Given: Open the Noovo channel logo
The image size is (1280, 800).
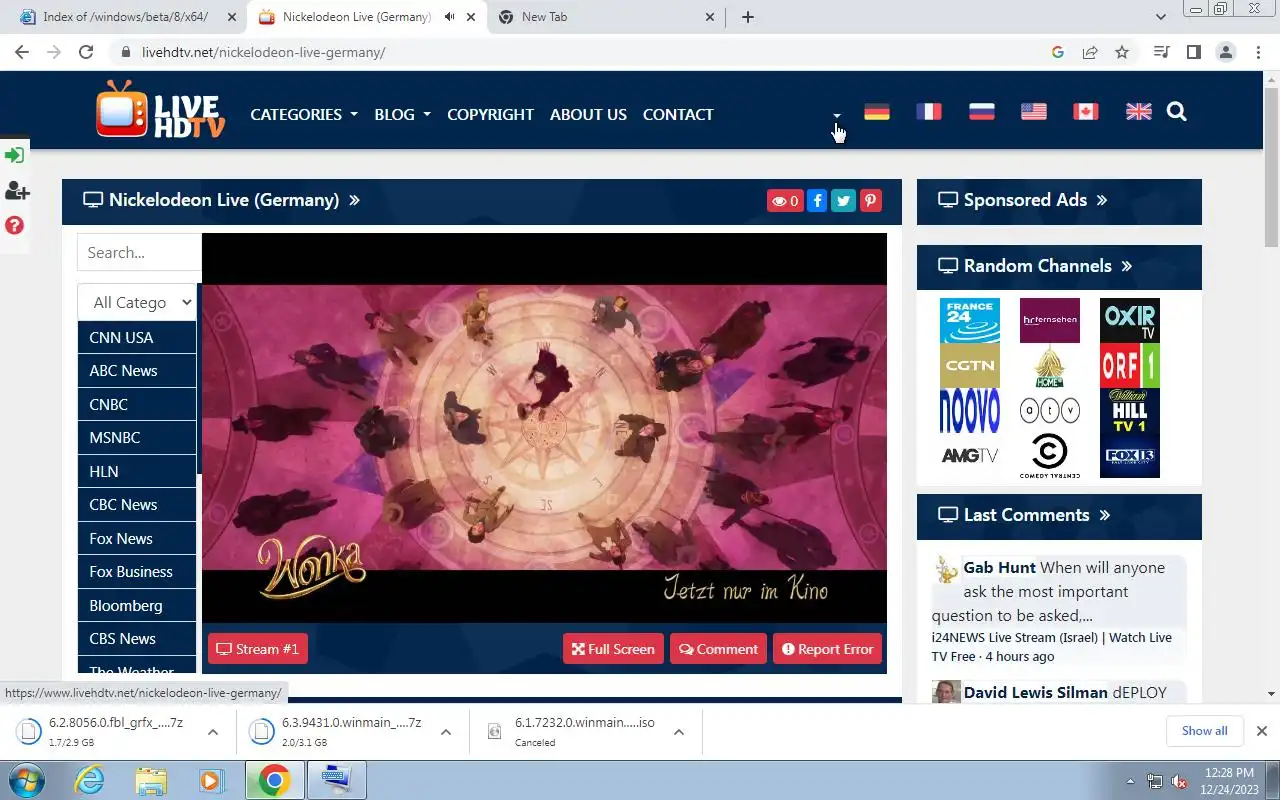Looking at the screenshot, I should point(970,411).
